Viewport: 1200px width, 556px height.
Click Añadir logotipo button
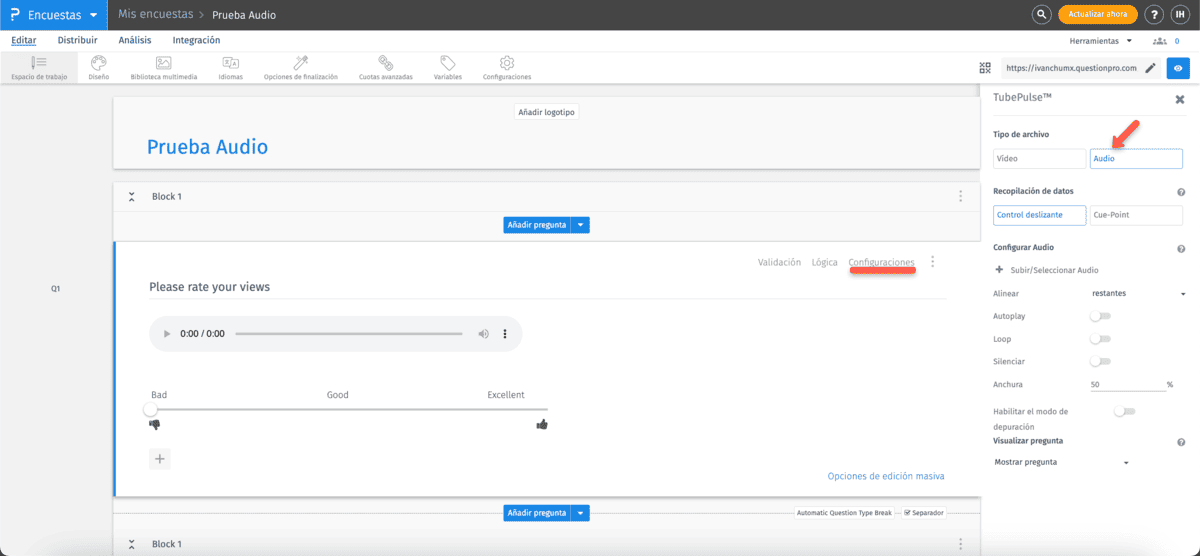(546, 112)
